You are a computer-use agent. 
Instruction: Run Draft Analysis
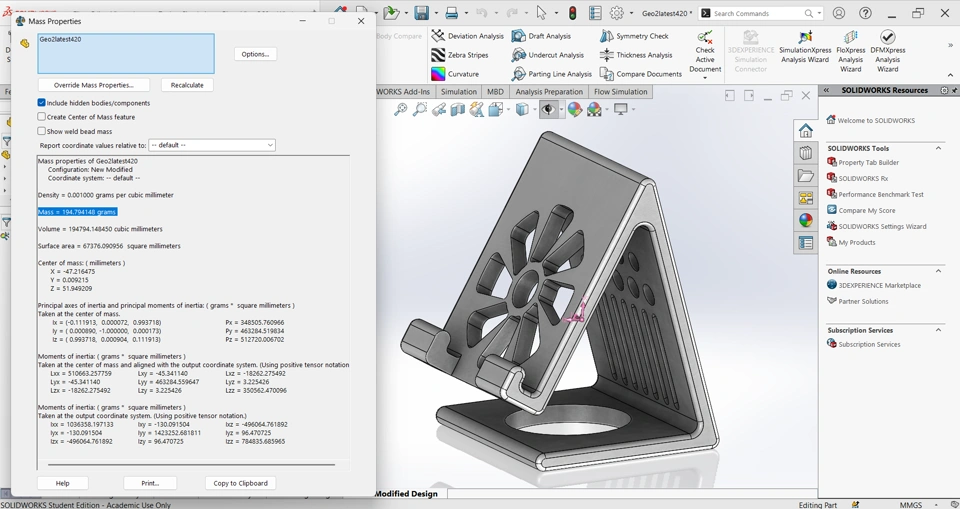pos(541,36)
